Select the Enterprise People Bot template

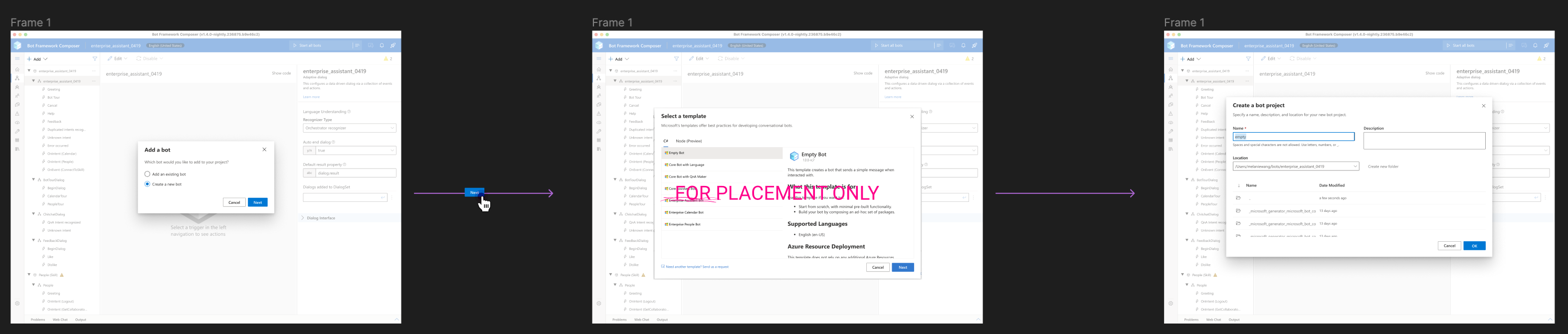722,224
